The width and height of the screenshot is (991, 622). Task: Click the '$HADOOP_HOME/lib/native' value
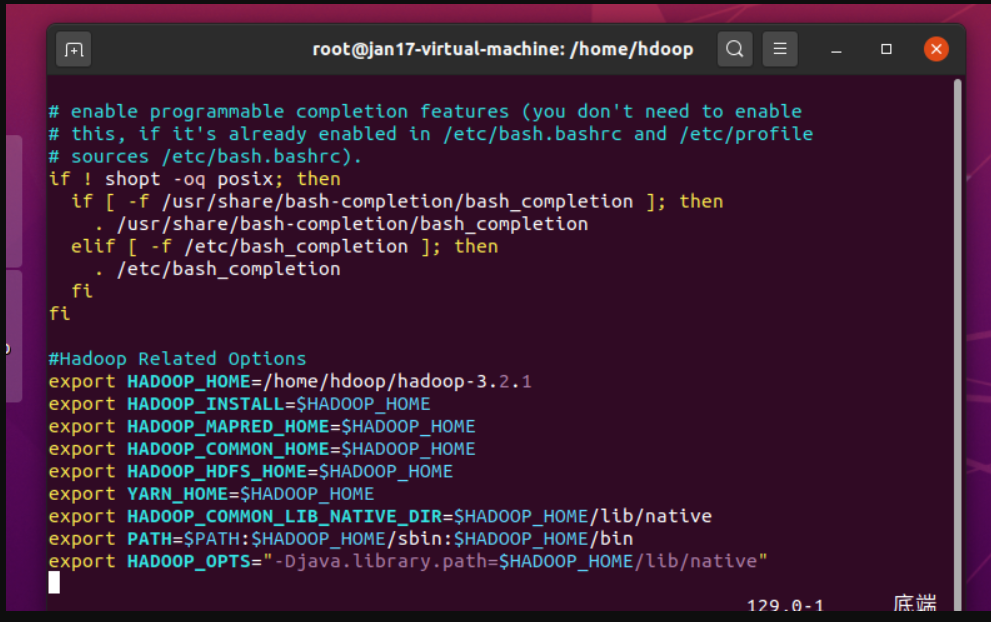tap(583, 516)
